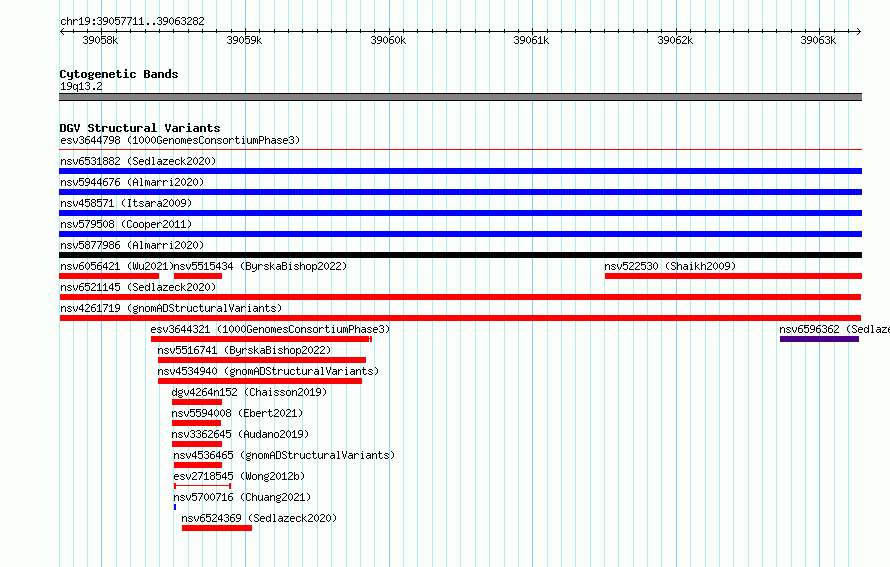This screenshot has height=567, width=890.
Task: Click the 19q13.2 cytogenetic band bar
Action: tap(460, 97)
